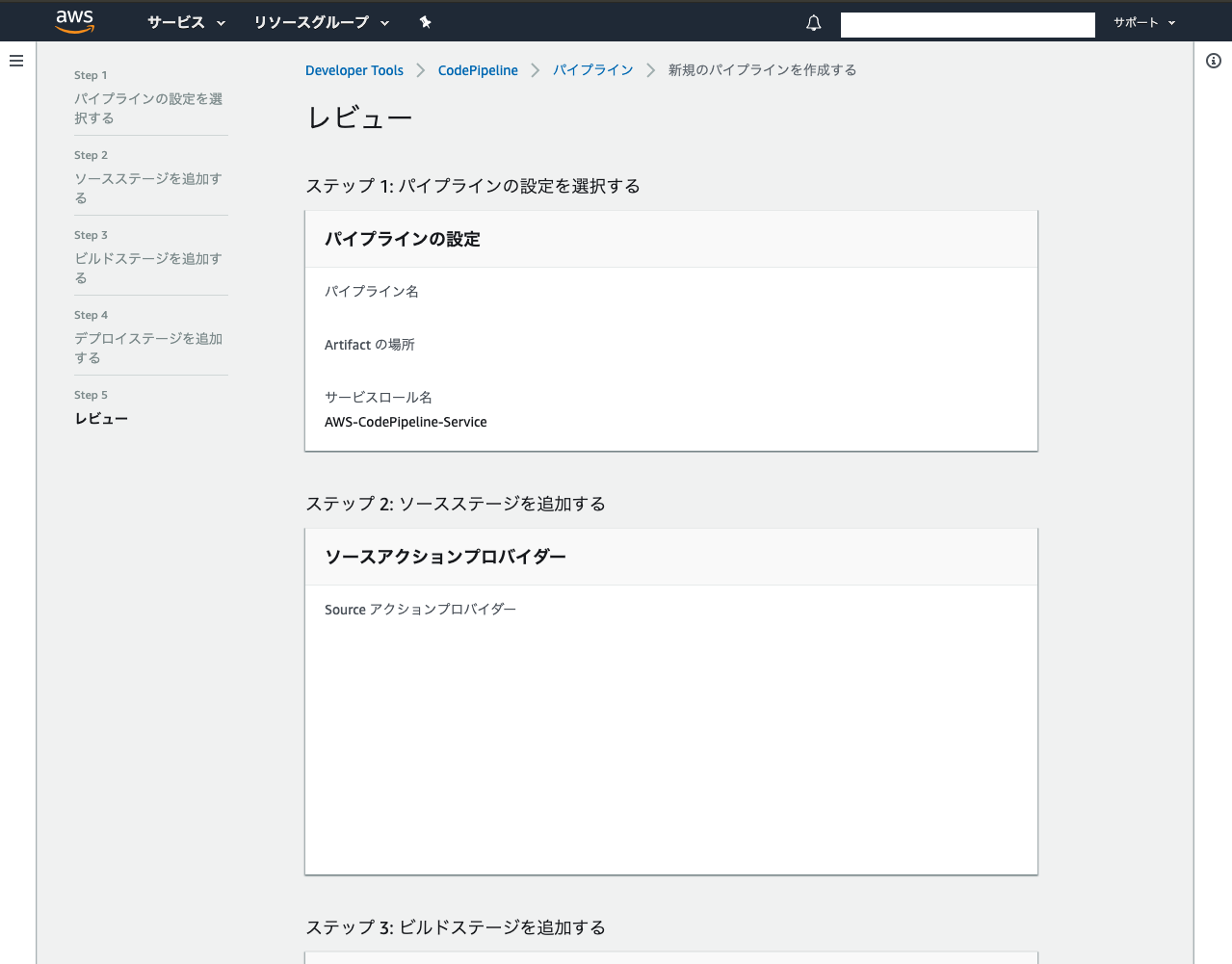This screenshot has height=964, width=1232.
Task: Click the AWS-CodePipeline-Service role text
Action: click(x=405, y=422)
